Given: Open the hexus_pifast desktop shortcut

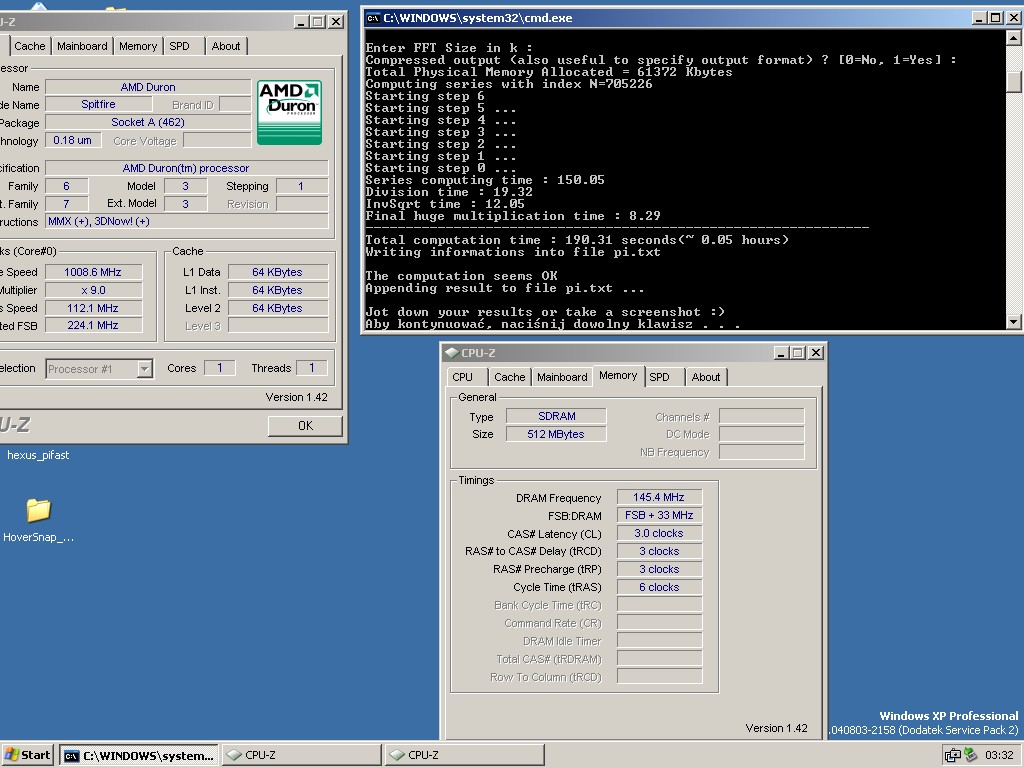Looking at the screenshot, I should tap(38, 455).
